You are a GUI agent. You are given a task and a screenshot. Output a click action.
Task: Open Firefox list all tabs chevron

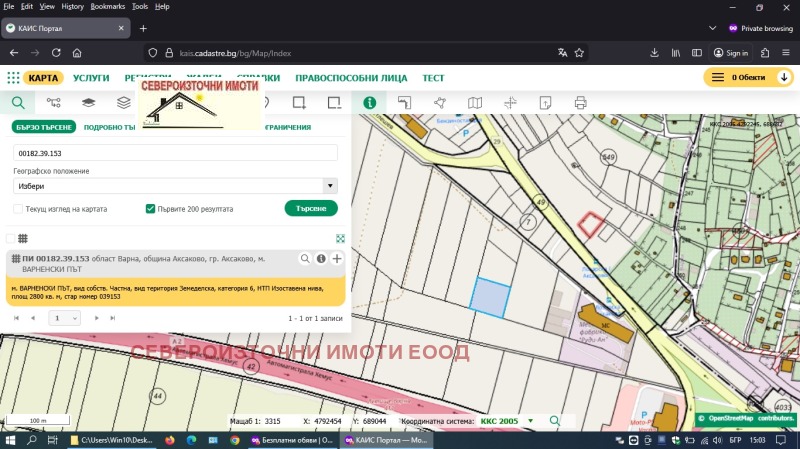point(712,28)
